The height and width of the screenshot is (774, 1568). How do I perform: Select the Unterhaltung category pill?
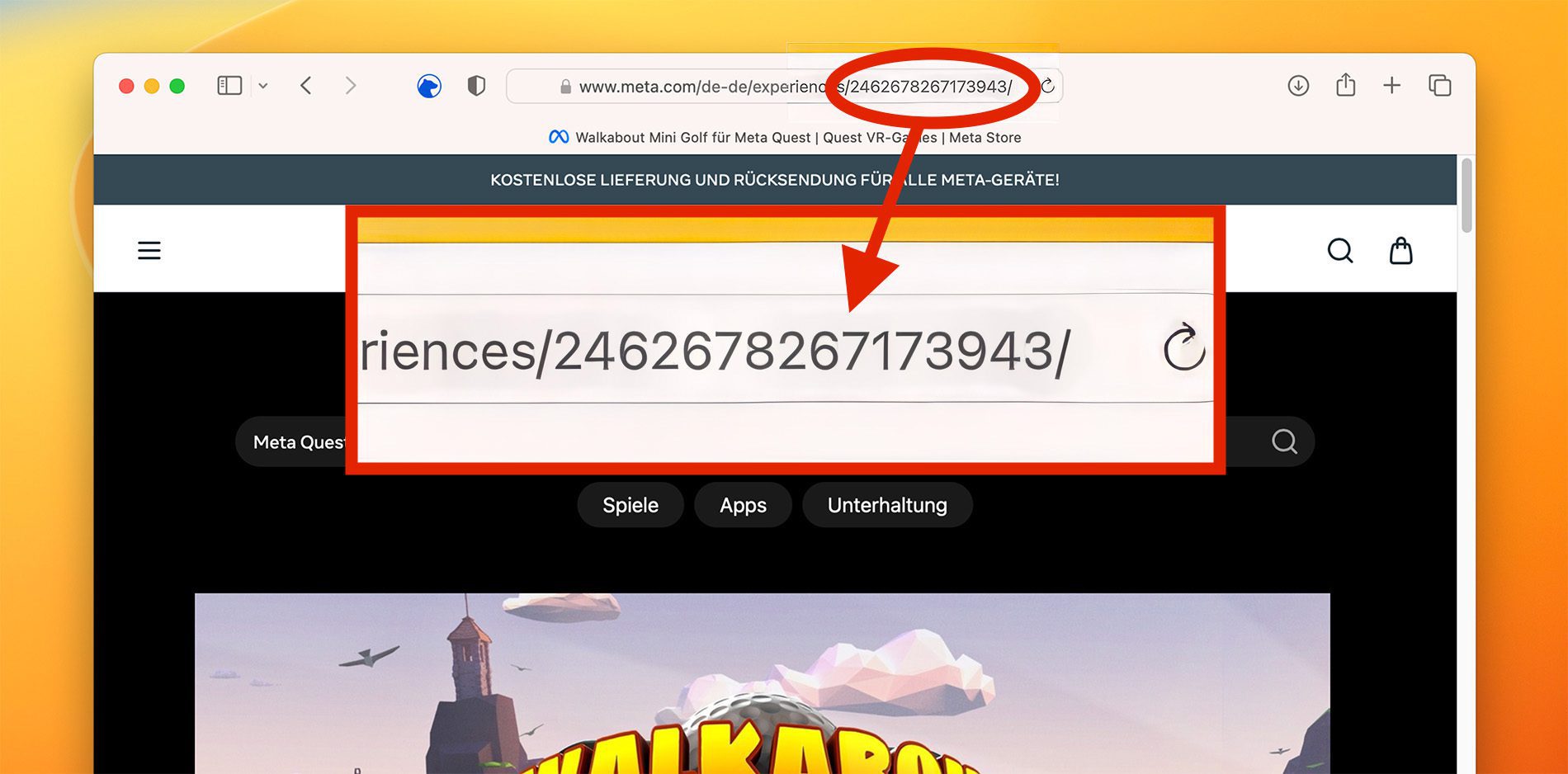[887, 505]
